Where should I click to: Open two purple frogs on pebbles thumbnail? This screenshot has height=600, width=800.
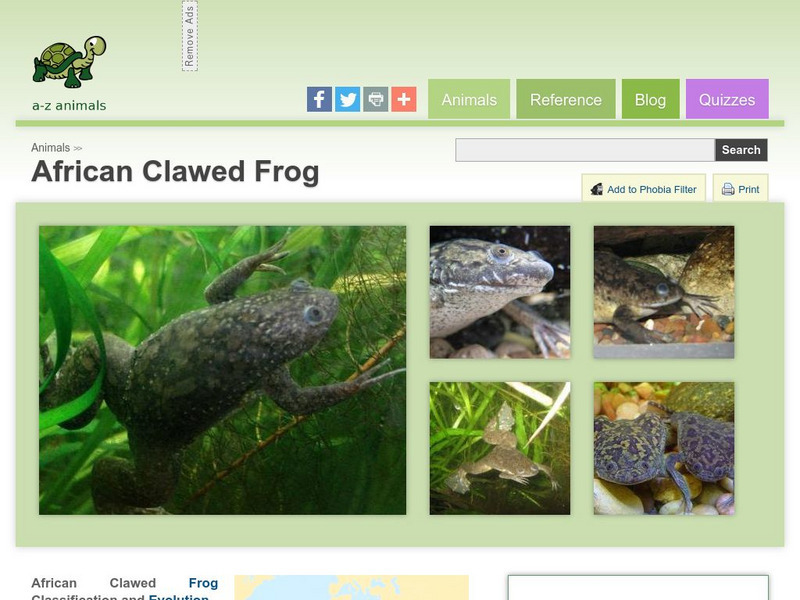click(664, 448)
